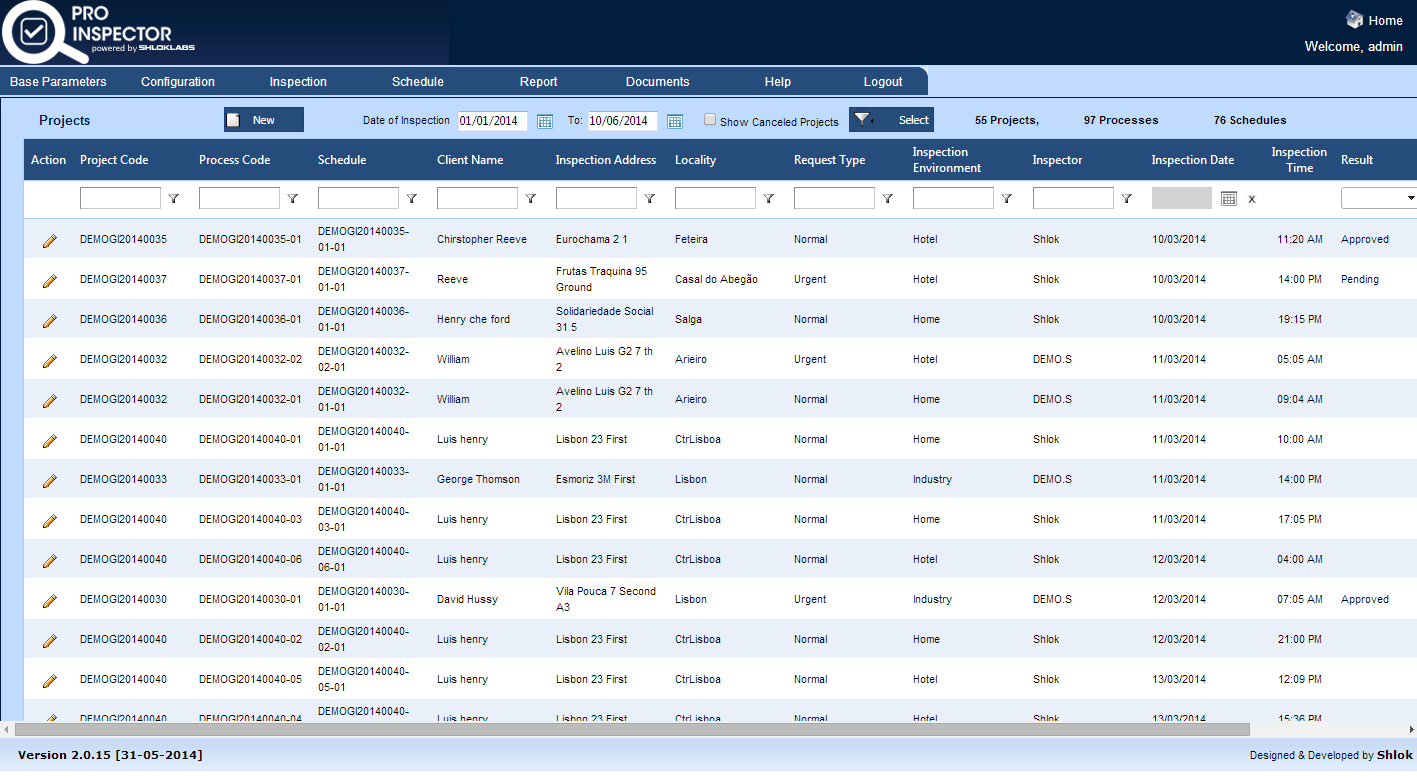Viewport: 1417px width, 778px height.
Task: Click filter icon for Inspection Environment column
Action: 1007,199
